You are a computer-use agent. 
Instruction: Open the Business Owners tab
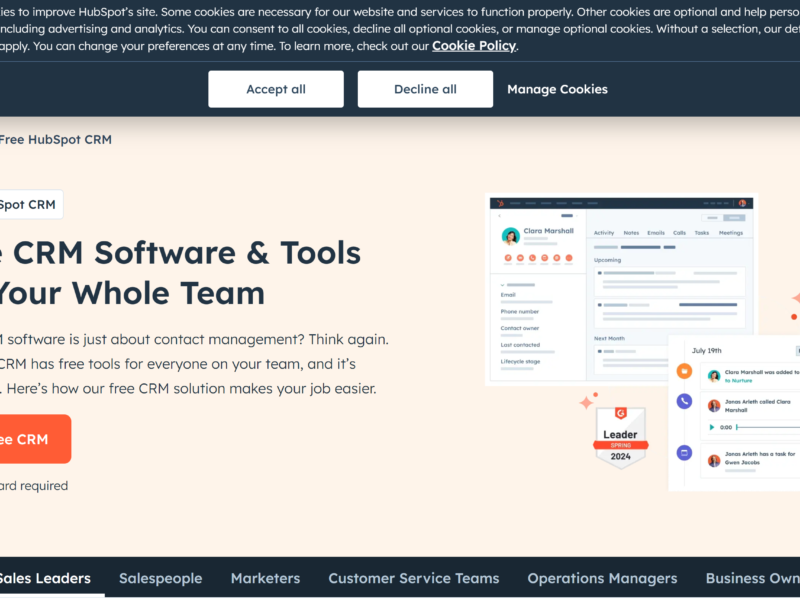(753, 578)
